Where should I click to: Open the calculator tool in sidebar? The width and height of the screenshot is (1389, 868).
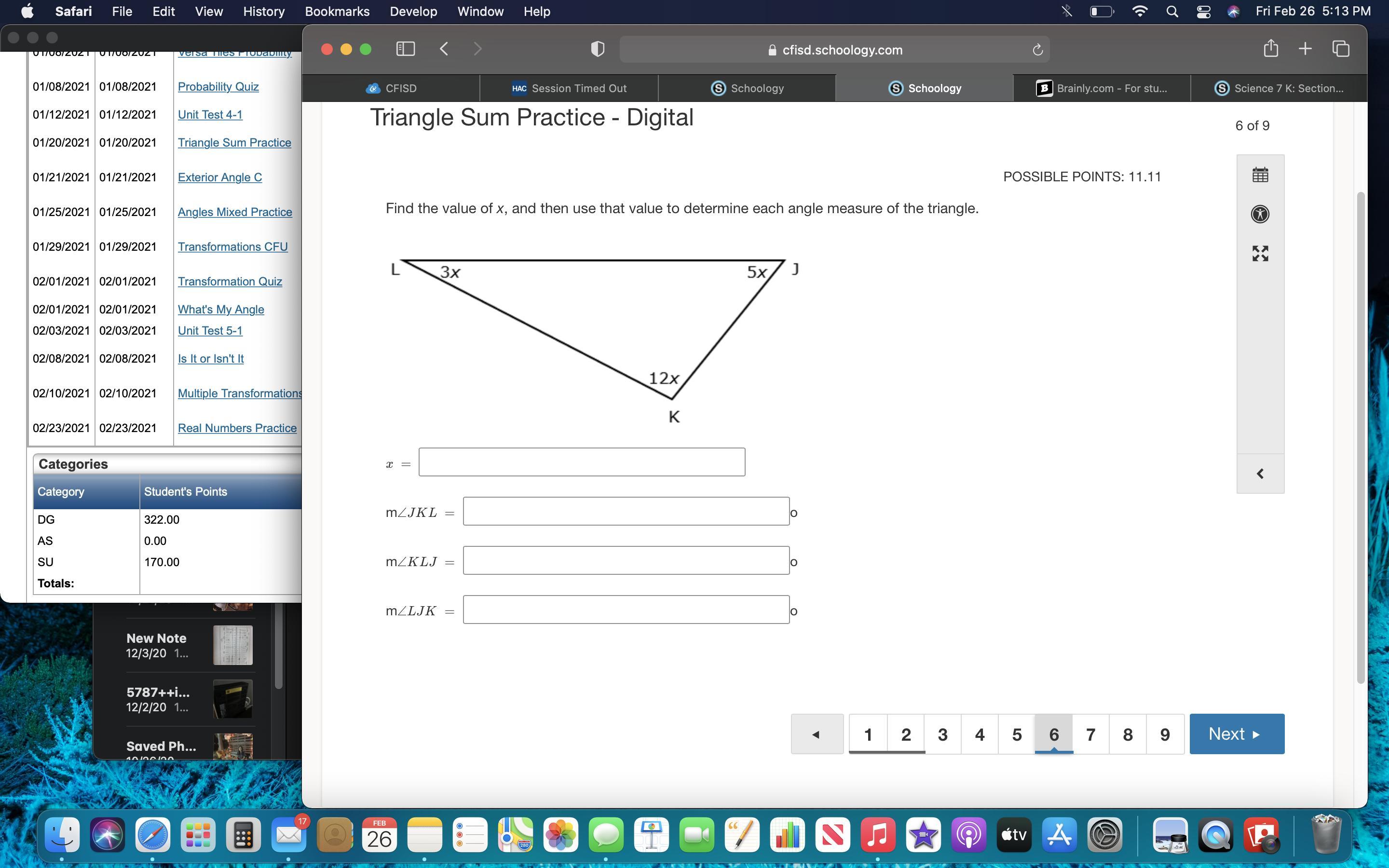pyautogui.click(x=1260, y=175)
